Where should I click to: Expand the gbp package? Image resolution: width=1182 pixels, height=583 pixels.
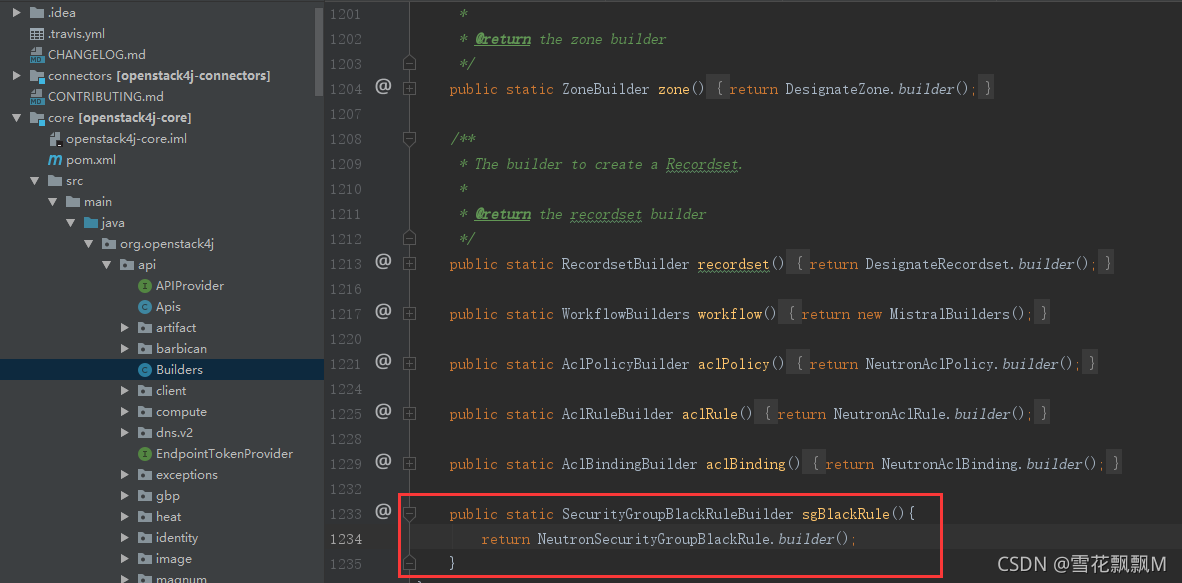(125, 496)
